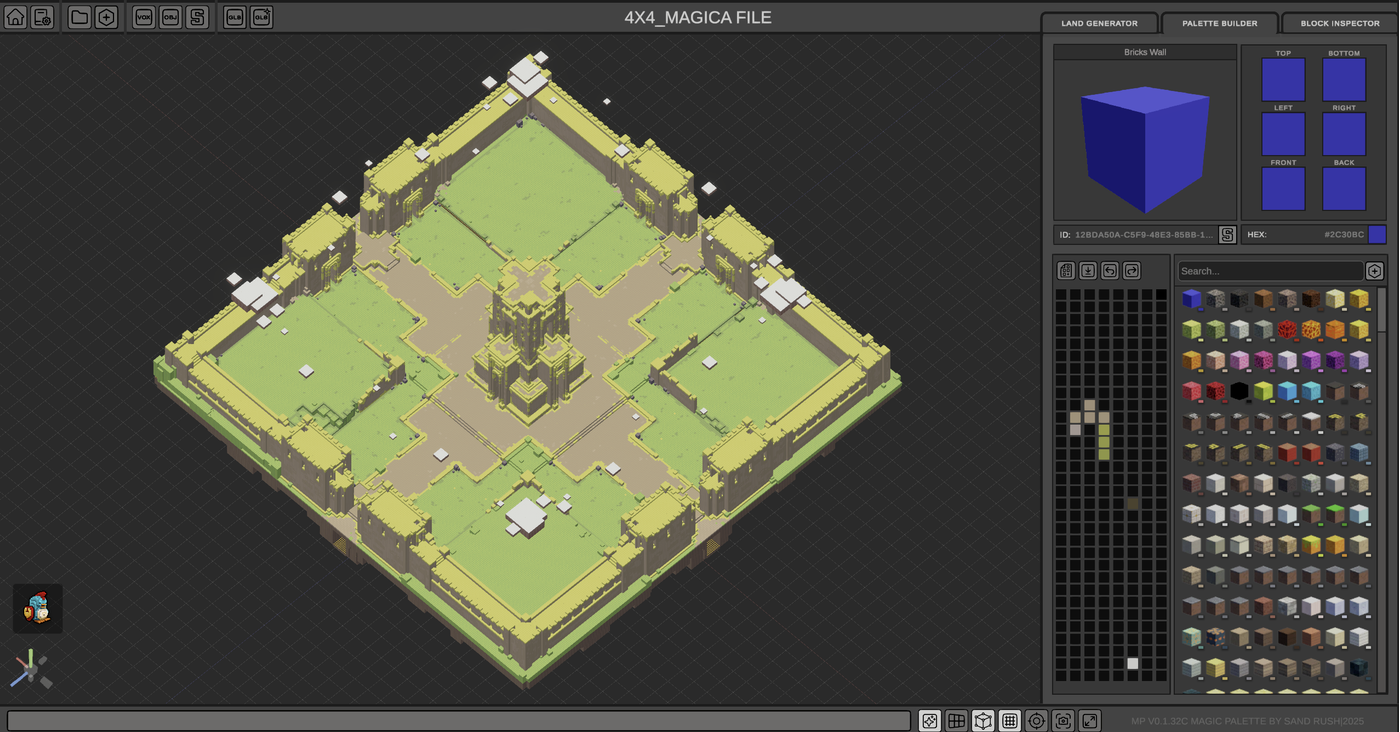The height and width of the screenshot is (732, 1400).
Task: Click the OBJ export button
Action: 170,17
